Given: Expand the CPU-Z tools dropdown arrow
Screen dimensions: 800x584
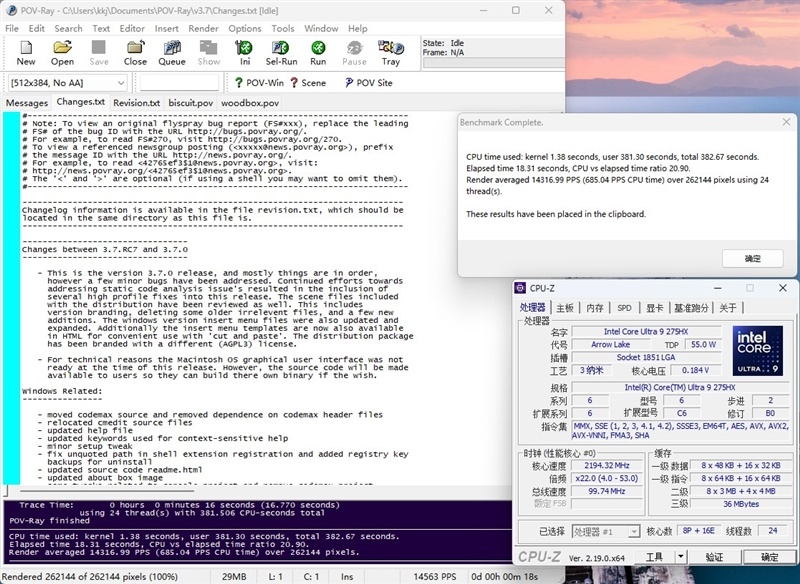Looking at the screenshot, I should 681,557.
